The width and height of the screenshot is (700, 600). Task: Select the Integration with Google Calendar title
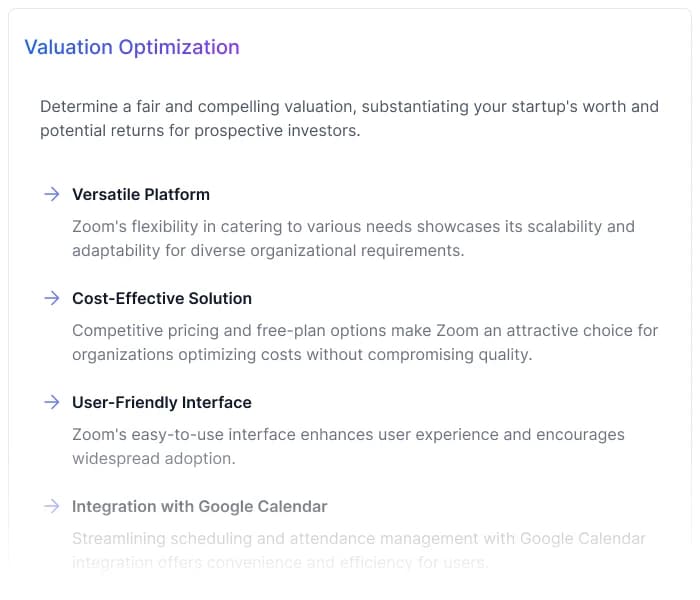coord(200,506)
